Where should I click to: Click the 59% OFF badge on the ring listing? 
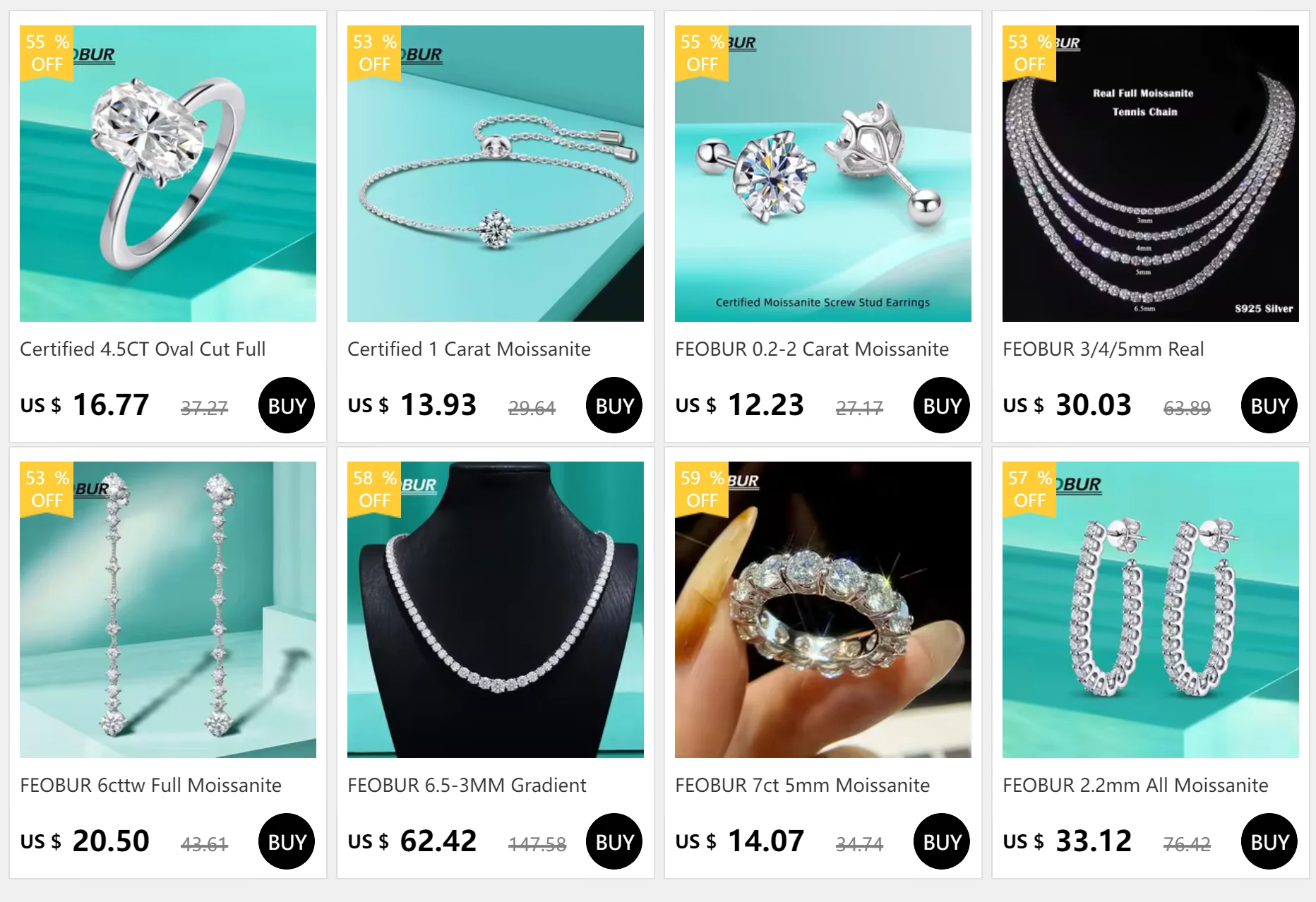[702, 489]
